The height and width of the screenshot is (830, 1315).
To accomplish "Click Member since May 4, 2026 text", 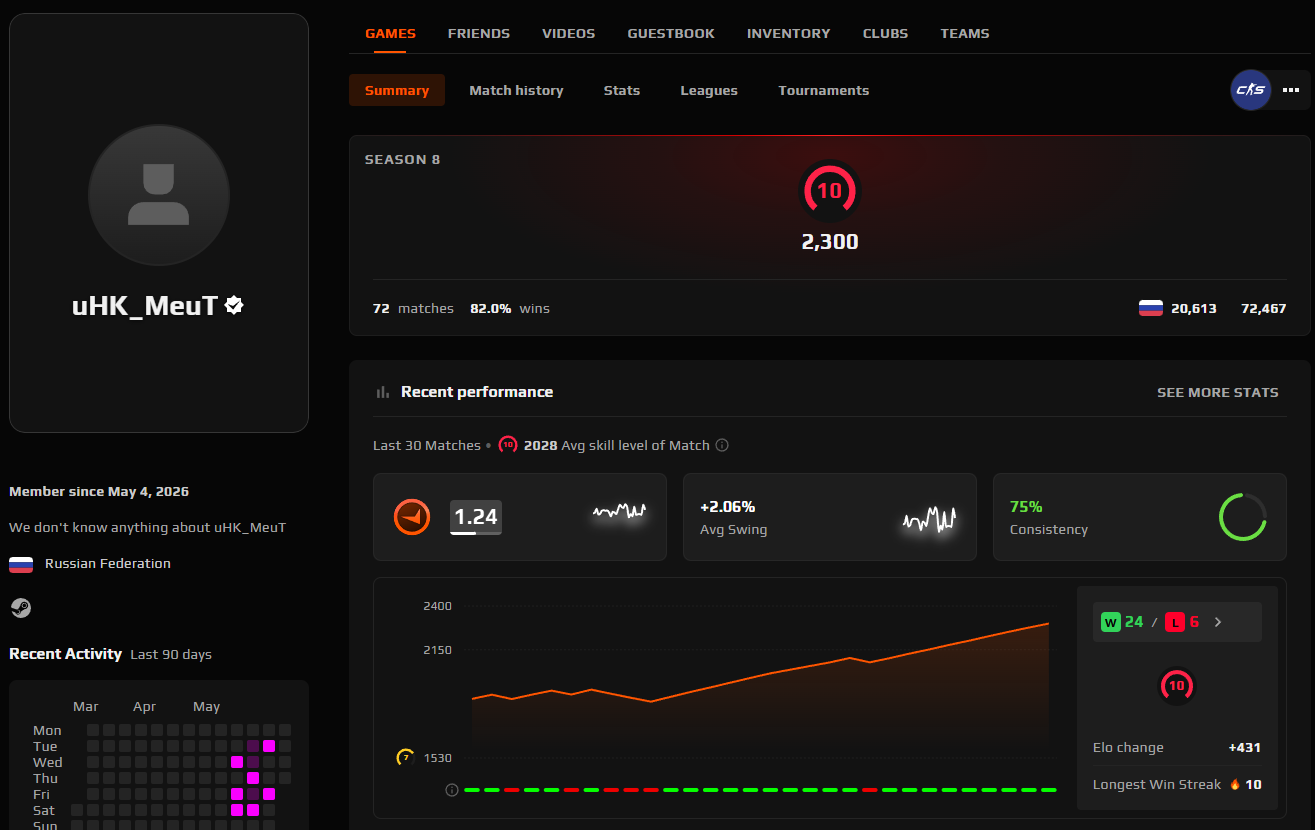I will tap(99, 491).
